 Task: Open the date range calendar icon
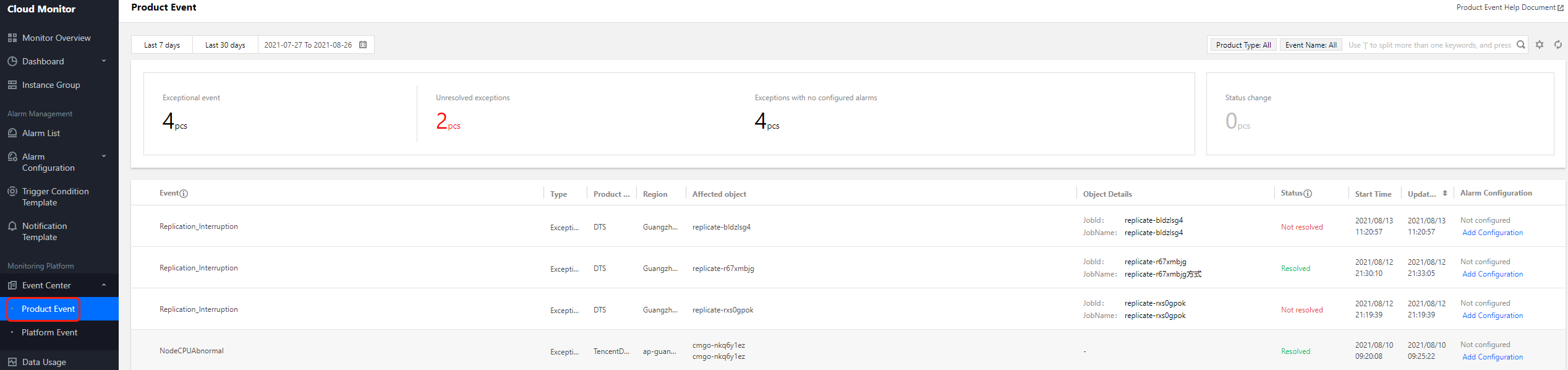(363, 45)
